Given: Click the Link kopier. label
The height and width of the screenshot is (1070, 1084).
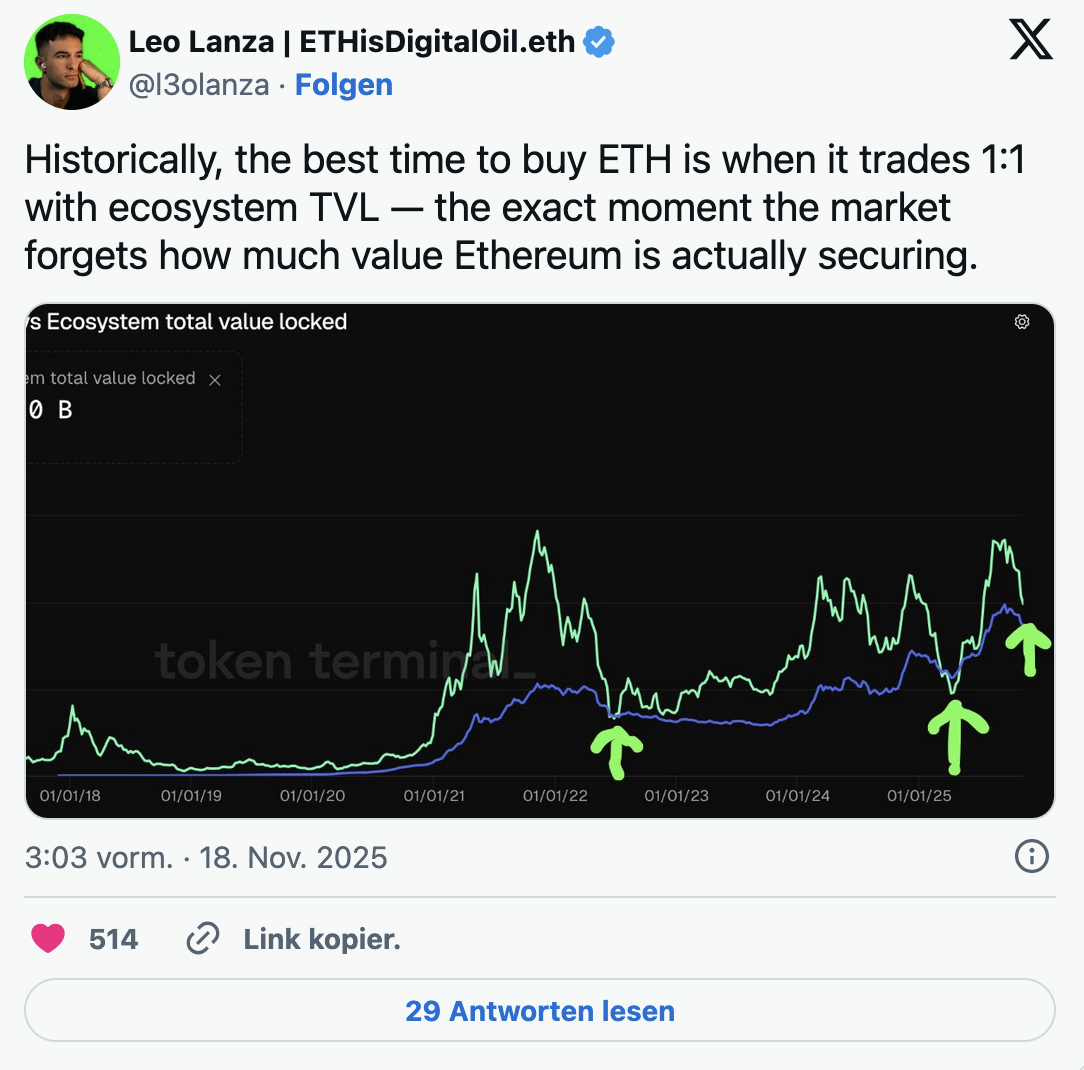Looking at the screenshot, I should point(320,938).
